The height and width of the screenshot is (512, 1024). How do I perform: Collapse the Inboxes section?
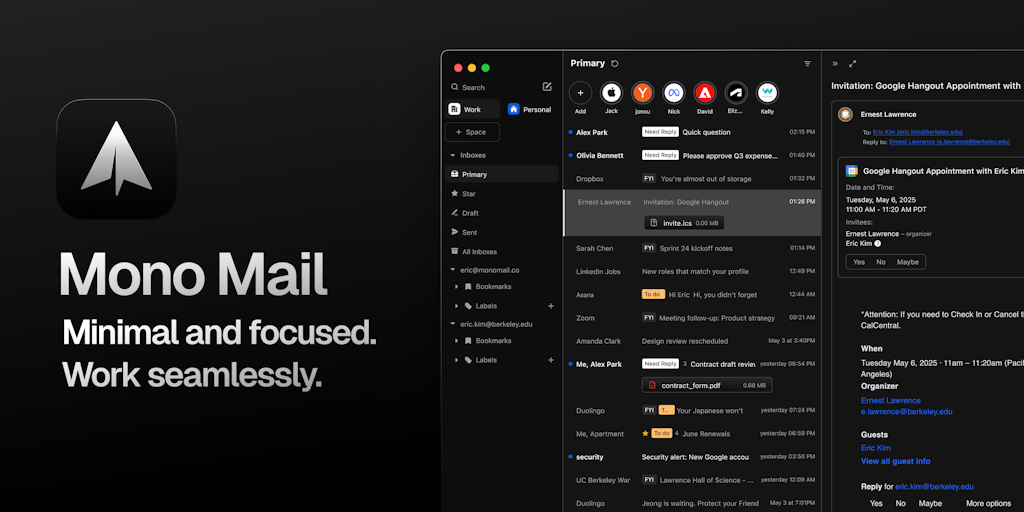point(453,155)
